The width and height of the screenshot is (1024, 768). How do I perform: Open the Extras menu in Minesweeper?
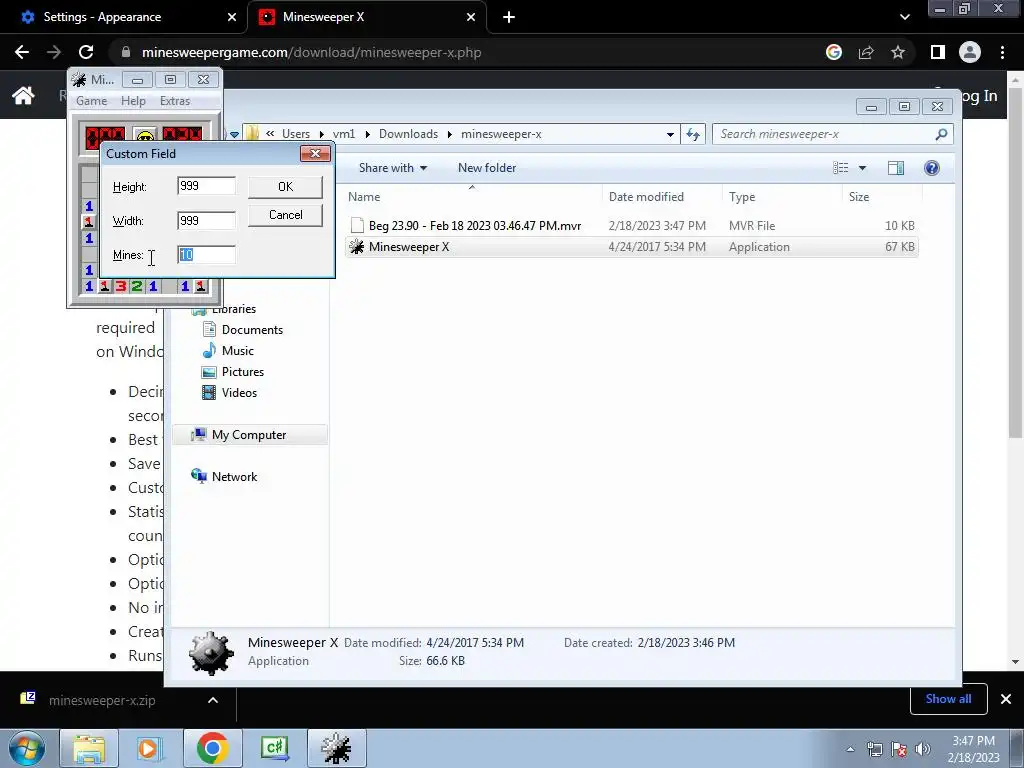(x=175, y=101)
